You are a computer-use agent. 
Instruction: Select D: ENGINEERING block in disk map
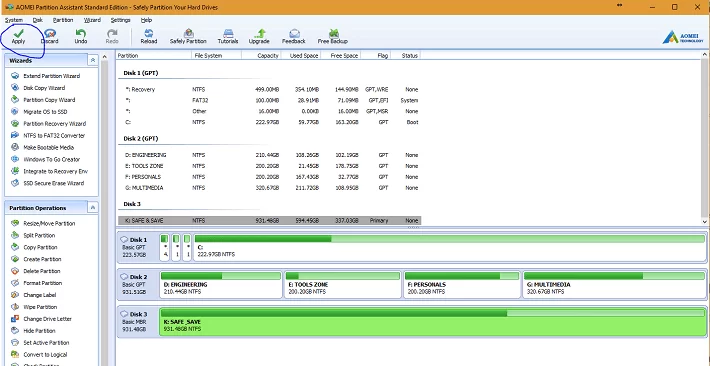(221, 284)
